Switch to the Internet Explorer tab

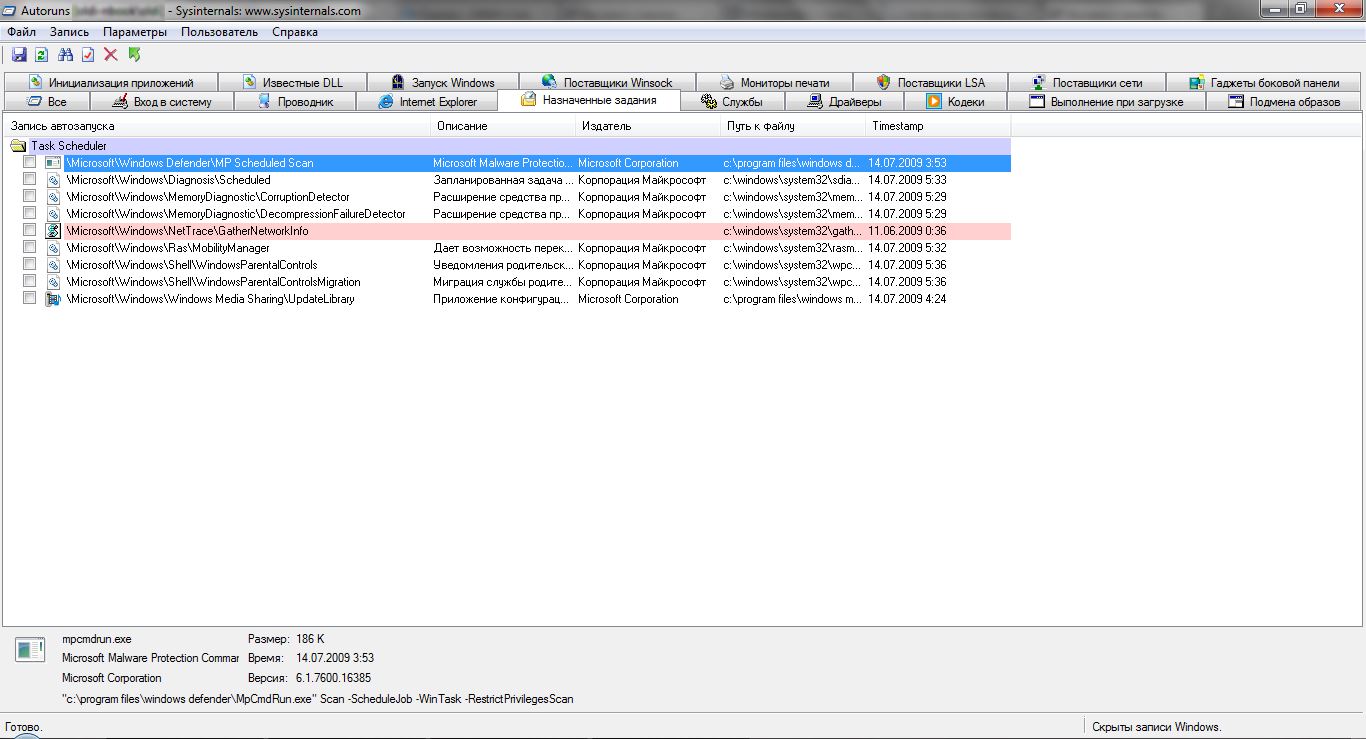[x=428, y=101]
